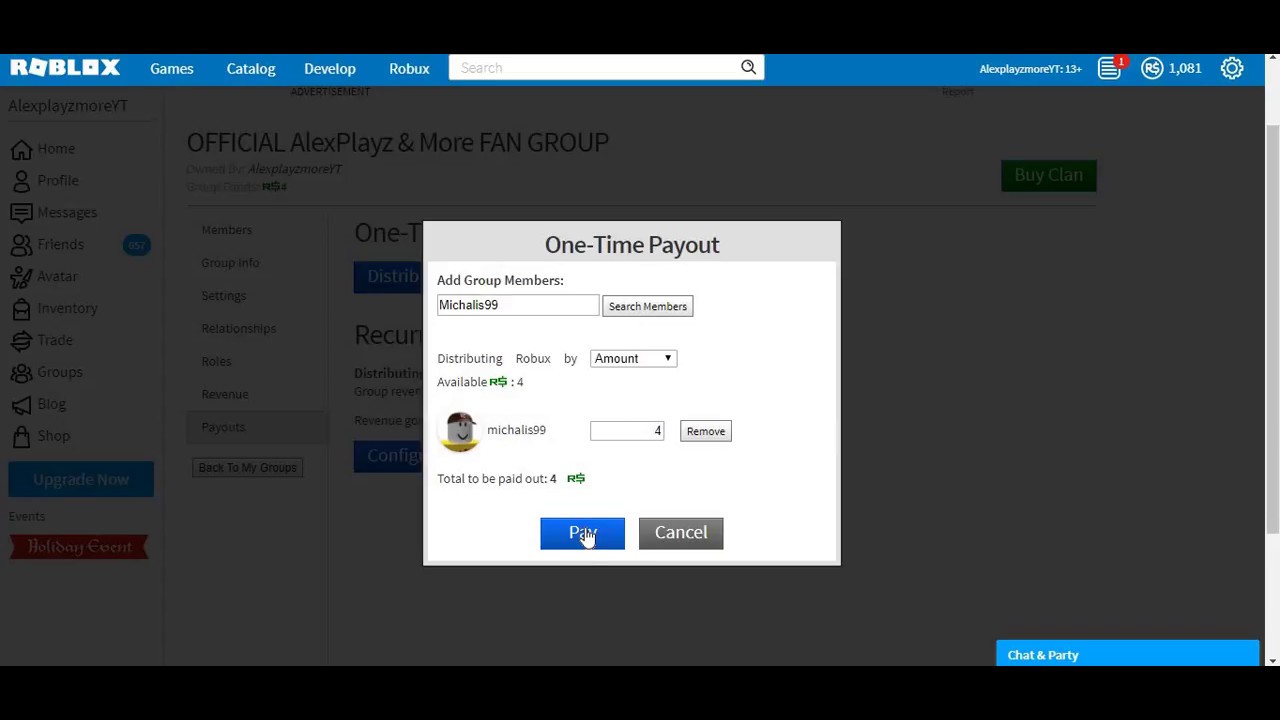The width and height of the screenshot is (1280, 720).
Task: Click the Buy Clan button
Action: (x=1049, y=175)
